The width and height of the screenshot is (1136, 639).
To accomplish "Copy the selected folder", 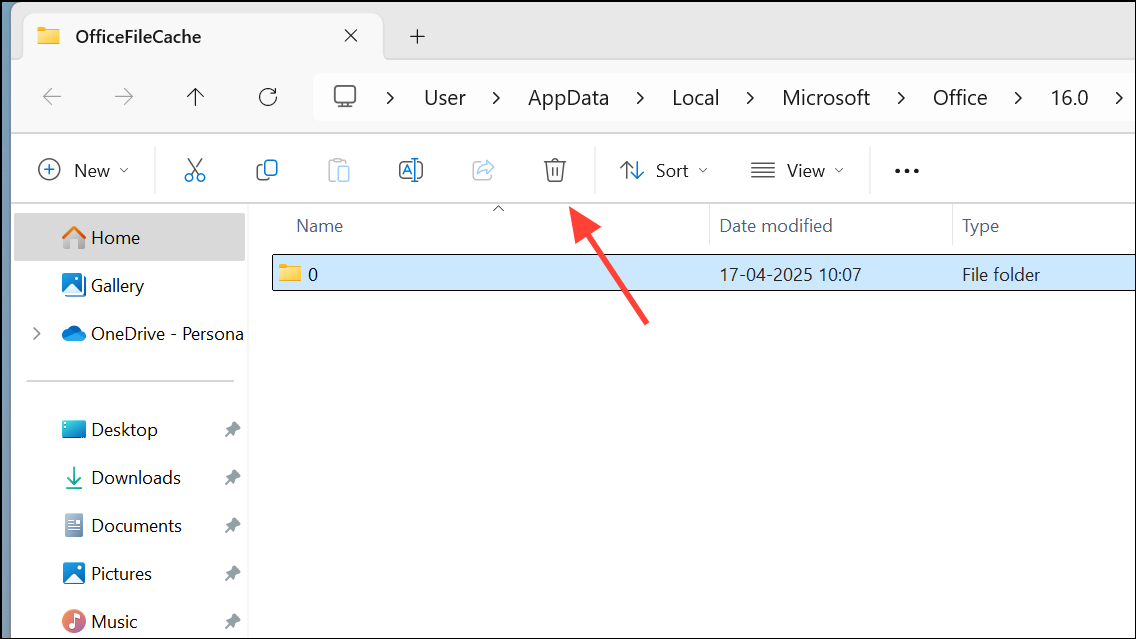I will tap(267, 170).
